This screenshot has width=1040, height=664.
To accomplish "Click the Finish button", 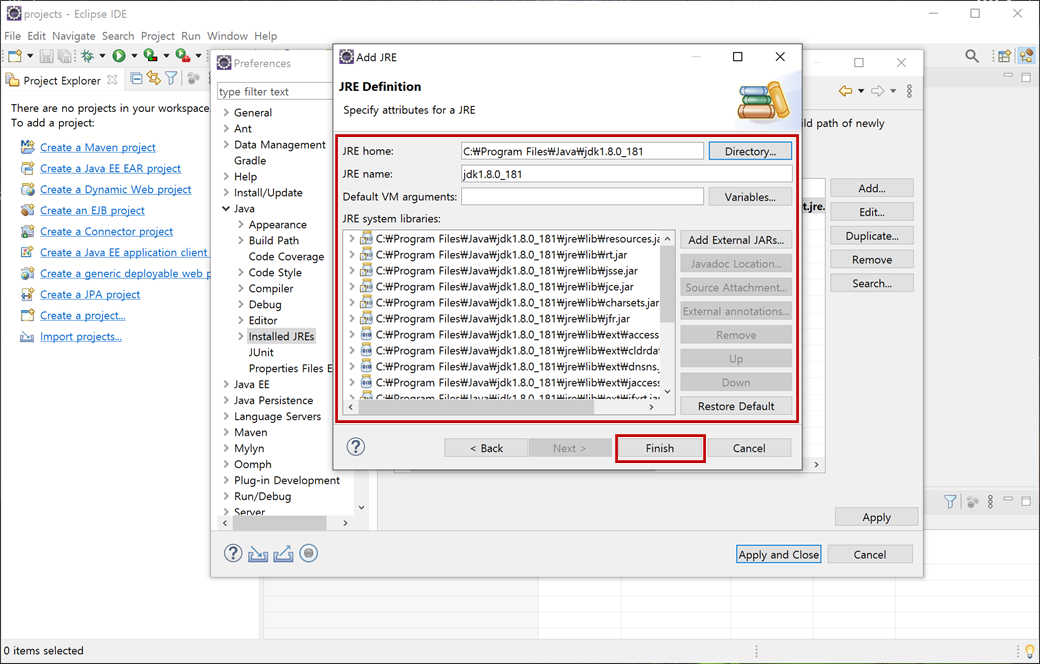I will tap(660, 448).
